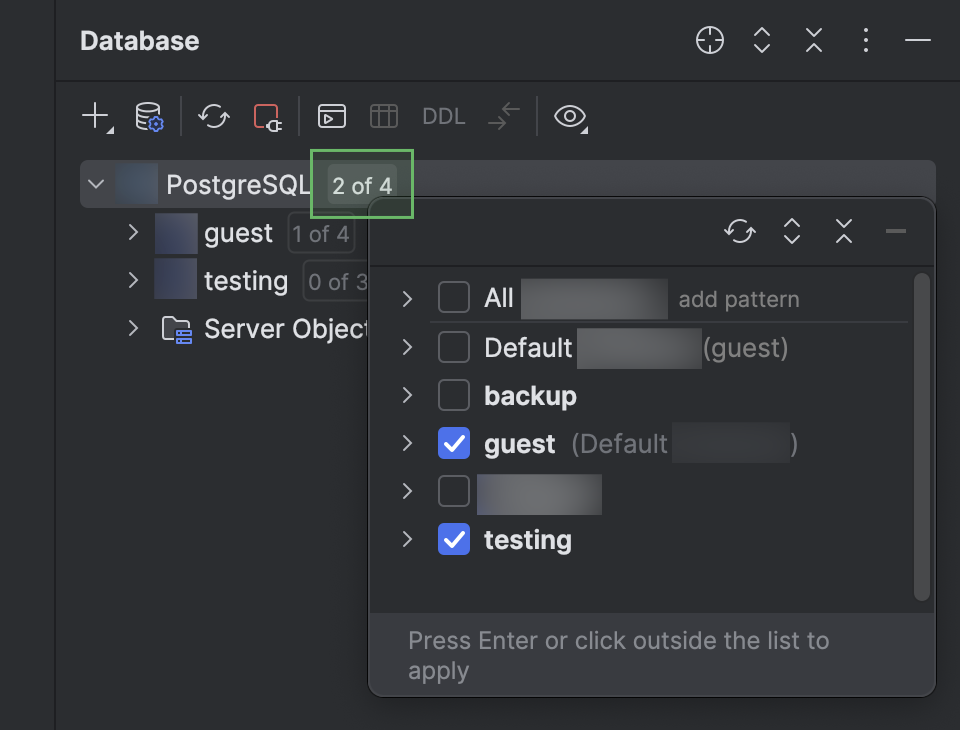Expand the testing schema in the popup

[x=406, y=540]
